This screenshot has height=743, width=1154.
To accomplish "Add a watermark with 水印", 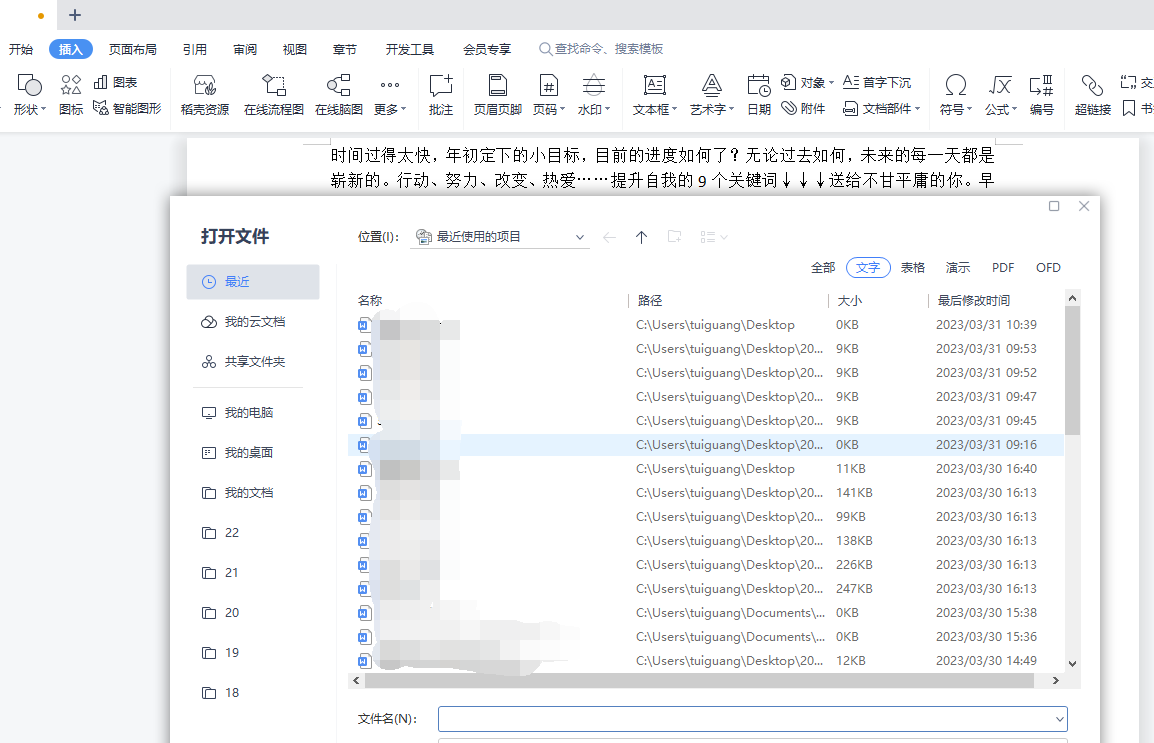I will click(593, 95).
